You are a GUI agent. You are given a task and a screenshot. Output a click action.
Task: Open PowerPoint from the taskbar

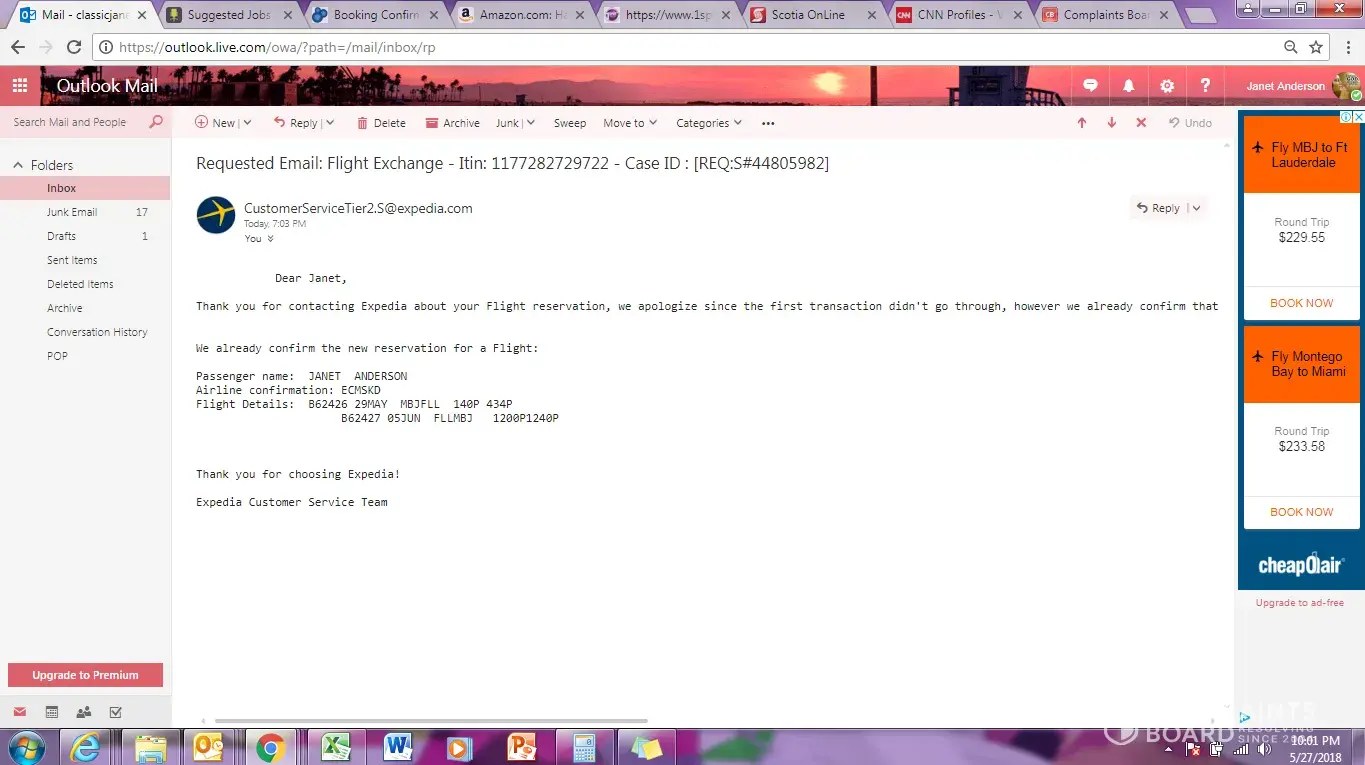(522, 747)
